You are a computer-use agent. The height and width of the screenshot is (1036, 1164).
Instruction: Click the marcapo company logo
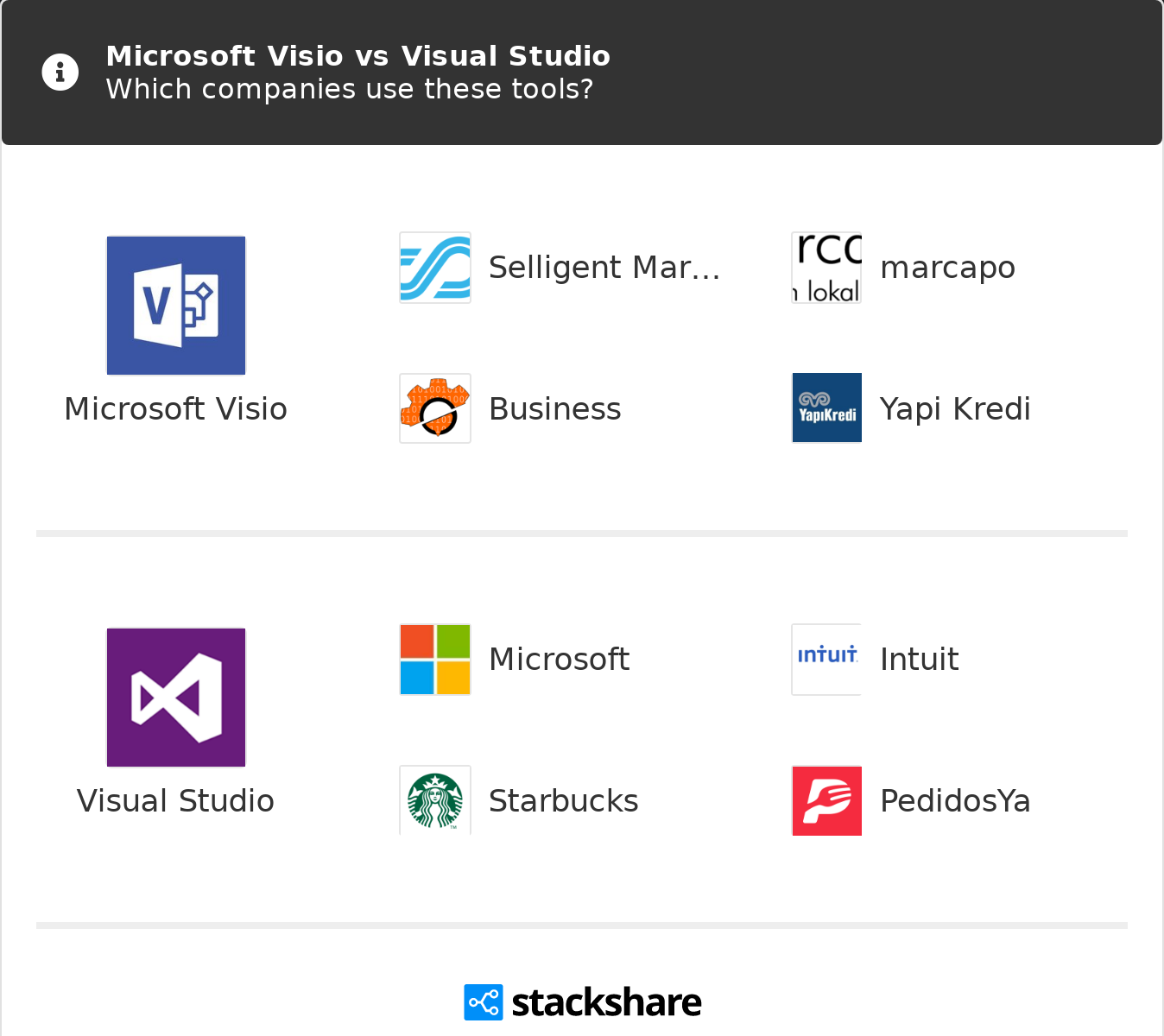[x=826, y=267]
